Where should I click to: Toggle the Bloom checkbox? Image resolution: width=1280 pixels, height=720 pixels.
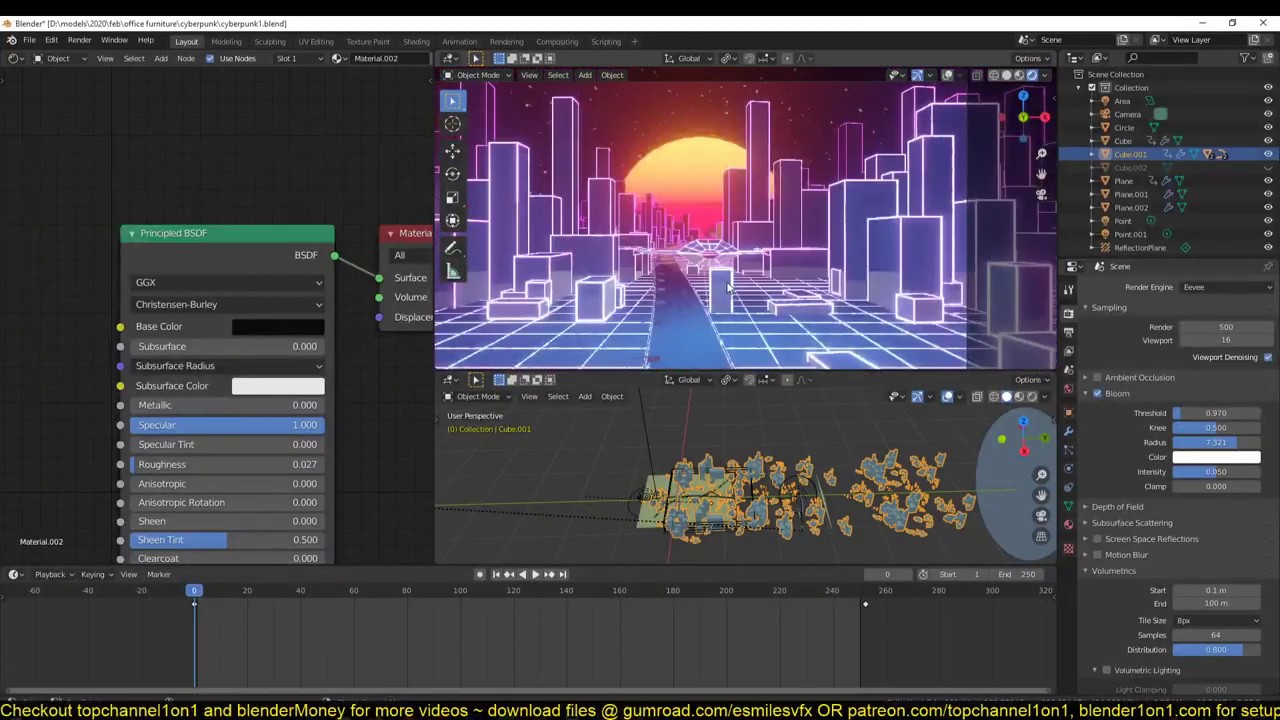[1097, 393]
